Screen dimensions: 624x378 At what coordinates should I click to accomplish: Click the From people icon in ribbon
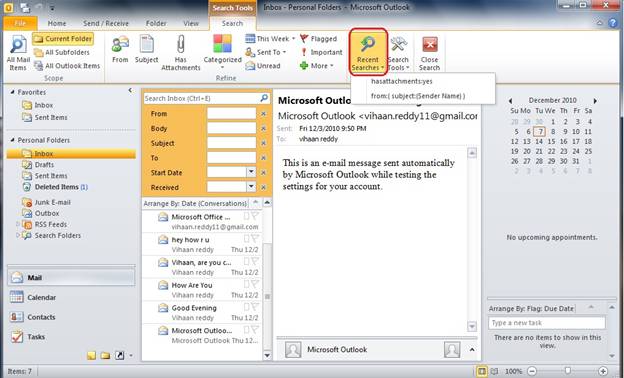[x=120, y=44]
